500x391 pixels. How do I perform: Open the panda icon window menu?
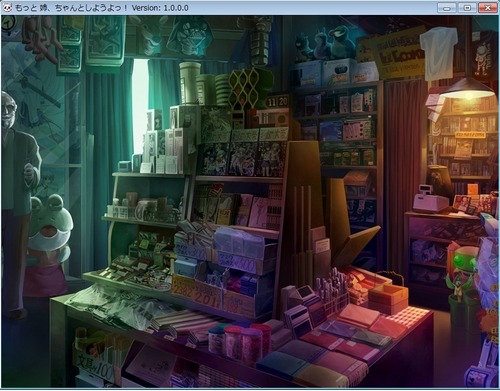click(x=7, y=7)
